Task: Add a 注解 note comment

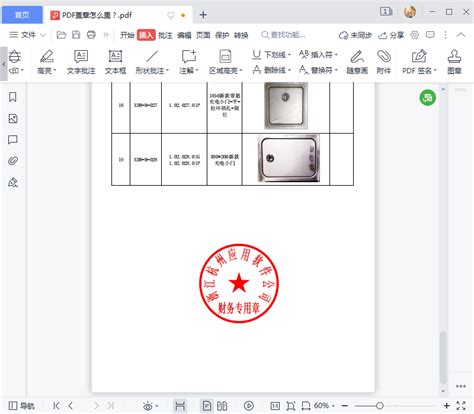Action: (x=189, y=62)
